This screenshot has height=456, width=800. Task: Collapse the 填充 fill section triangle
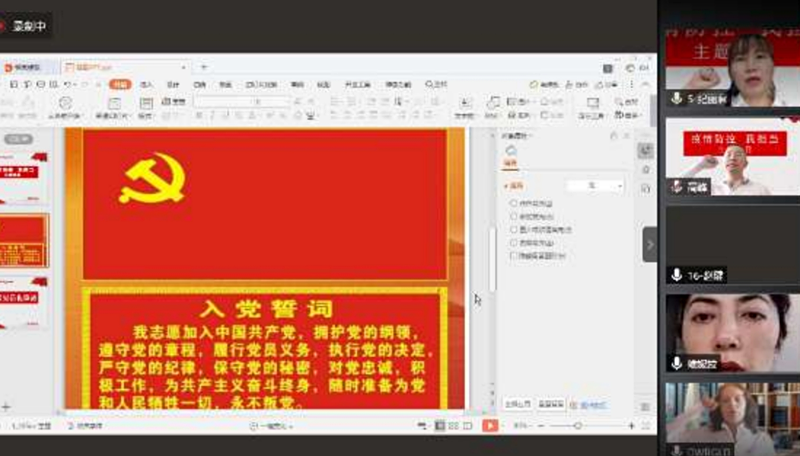tap(506, 186)
